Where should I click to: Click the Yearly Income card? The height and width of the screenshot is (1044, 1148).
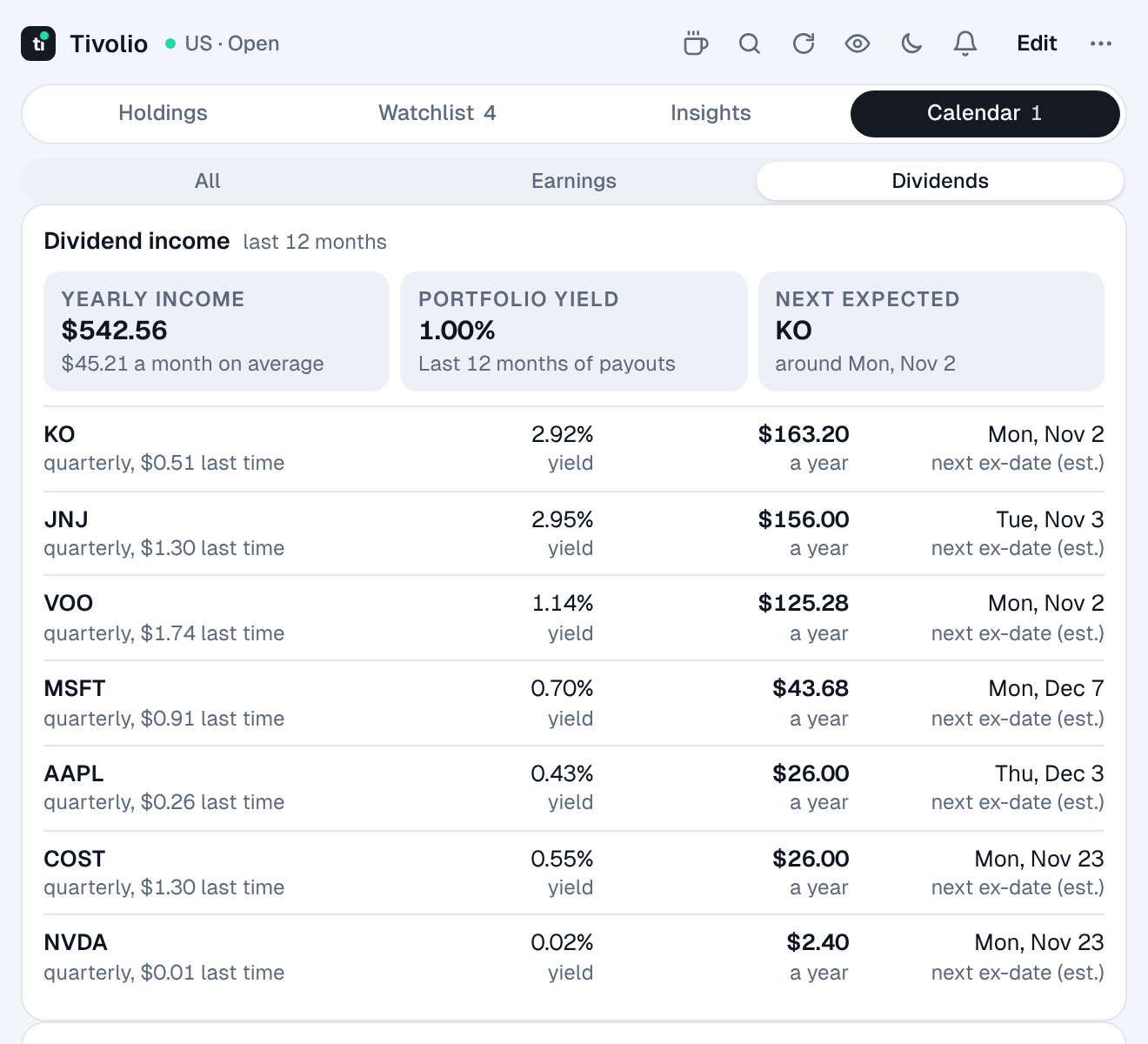[x=217, y=331]
